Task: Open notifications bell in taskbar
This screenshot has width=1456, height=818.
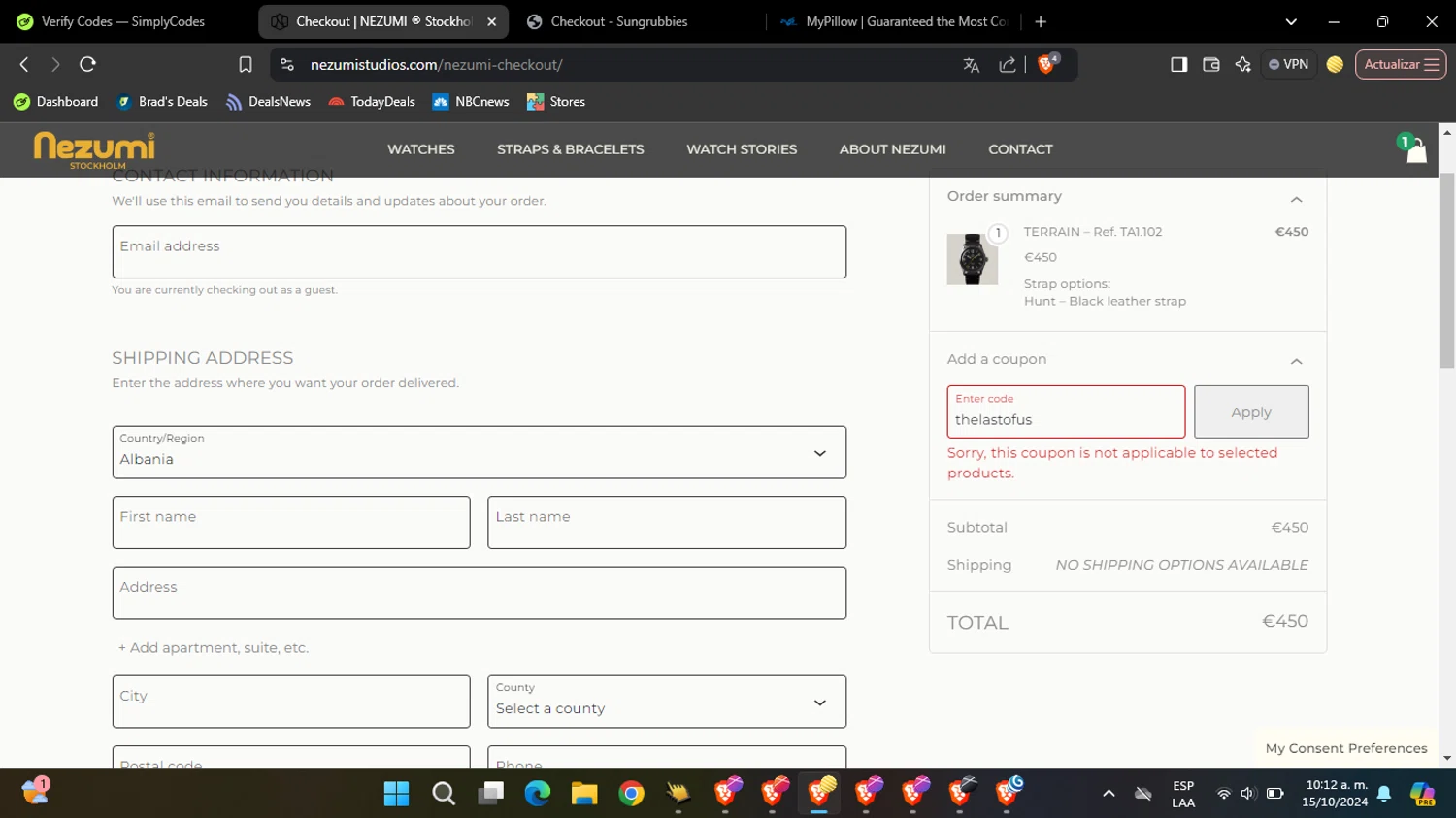Action: point(1384,794)
